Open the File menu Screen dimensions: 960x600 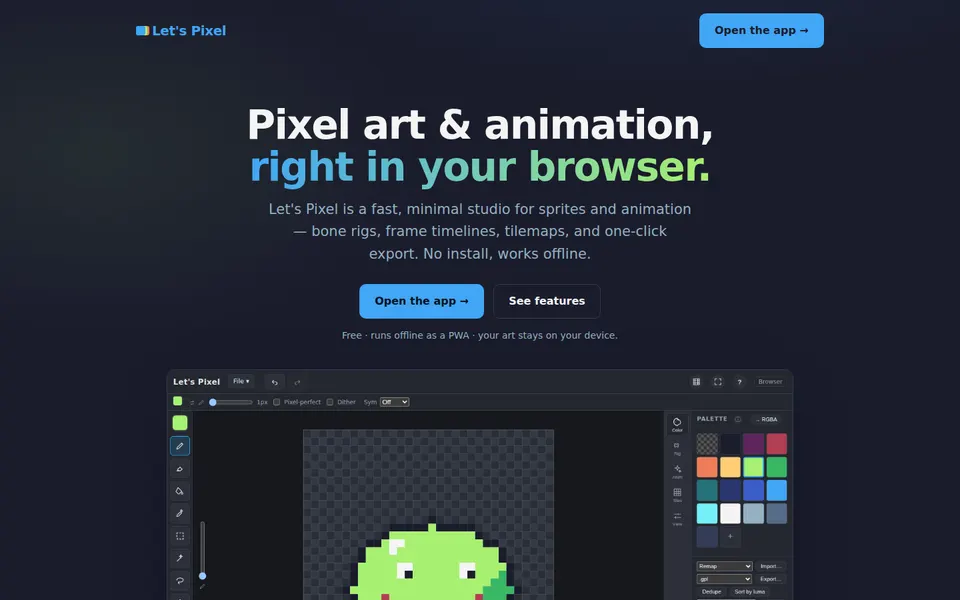(241, 381)
